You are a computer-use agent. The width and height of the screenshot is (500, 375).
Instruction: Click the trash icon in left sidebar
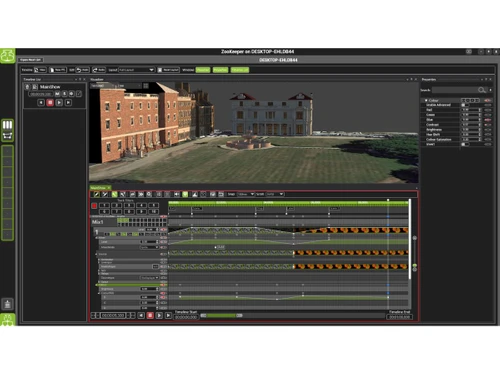pyautogui.click(x=8, y=304)
